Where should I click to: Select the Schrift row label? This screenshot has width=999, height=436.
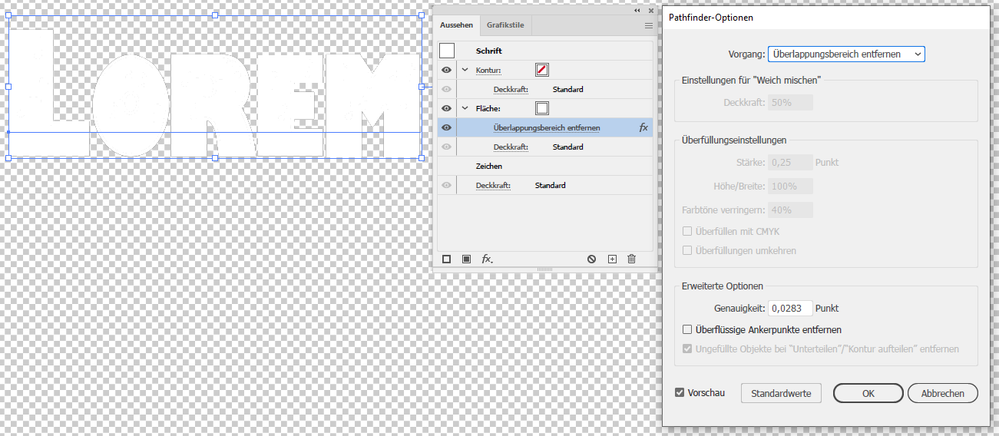click(x=489, y=50)
